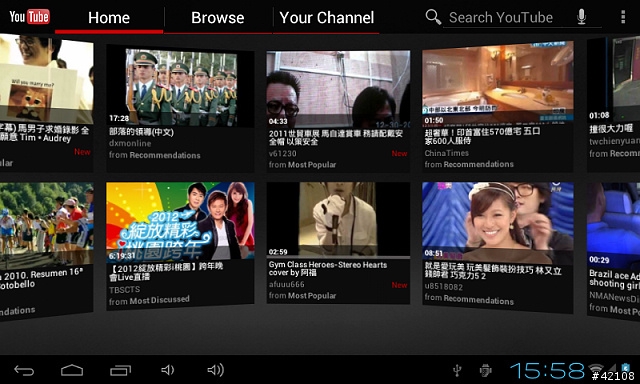This screenshot has height=384, width=640.
Task: Play the 17:28 soldiers video thumbnail
Action: [180, 87]
